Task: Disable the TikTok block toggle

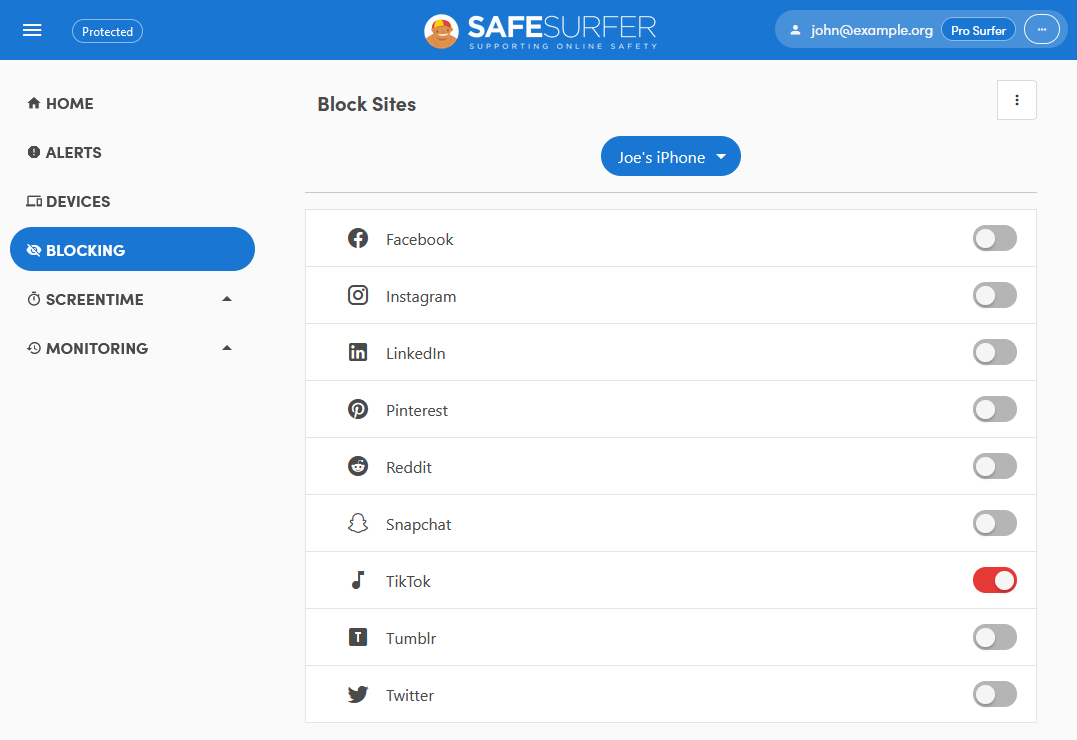Action: 995,581
